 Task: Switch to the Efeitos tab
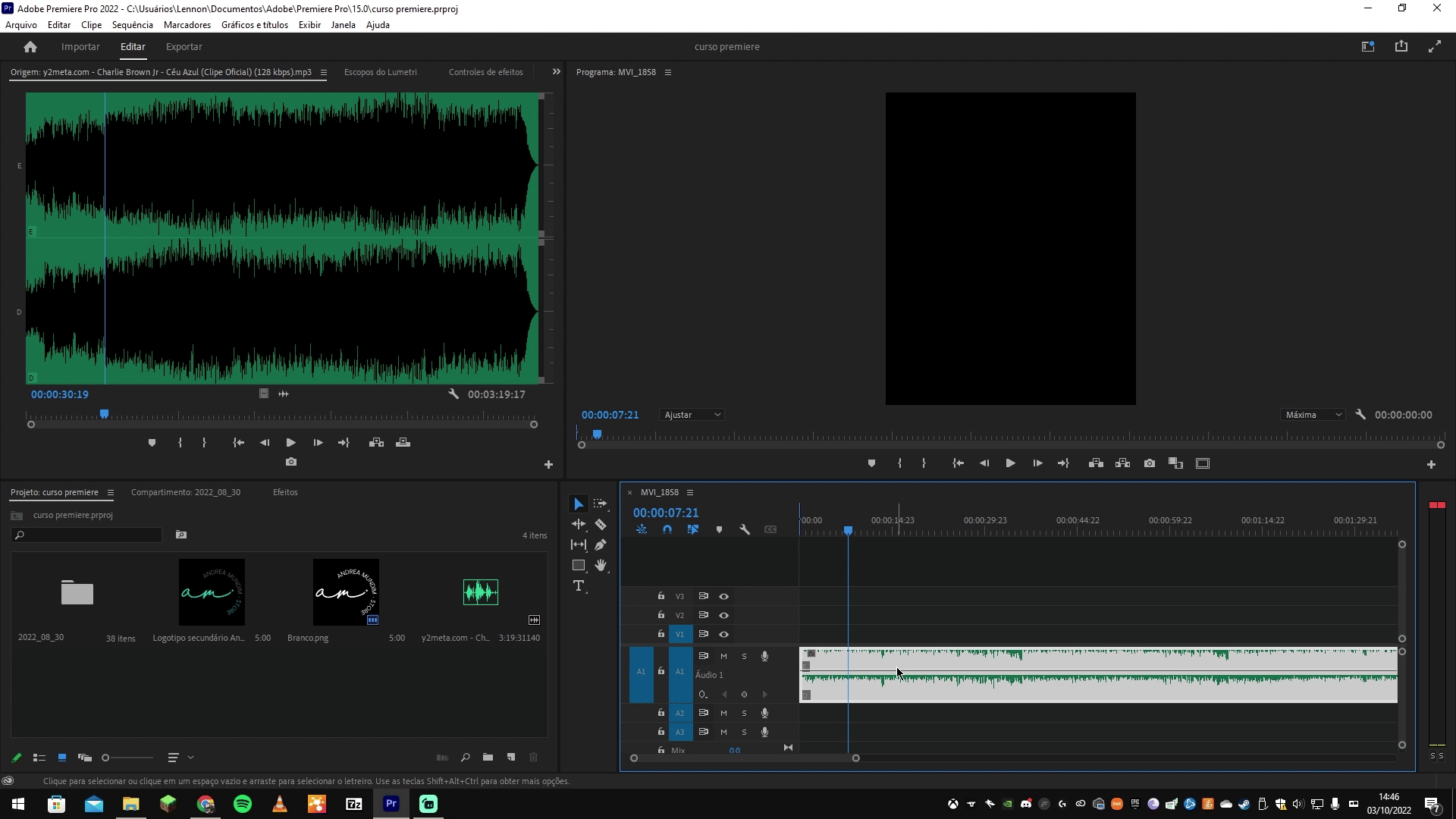[x=285, y=492]
